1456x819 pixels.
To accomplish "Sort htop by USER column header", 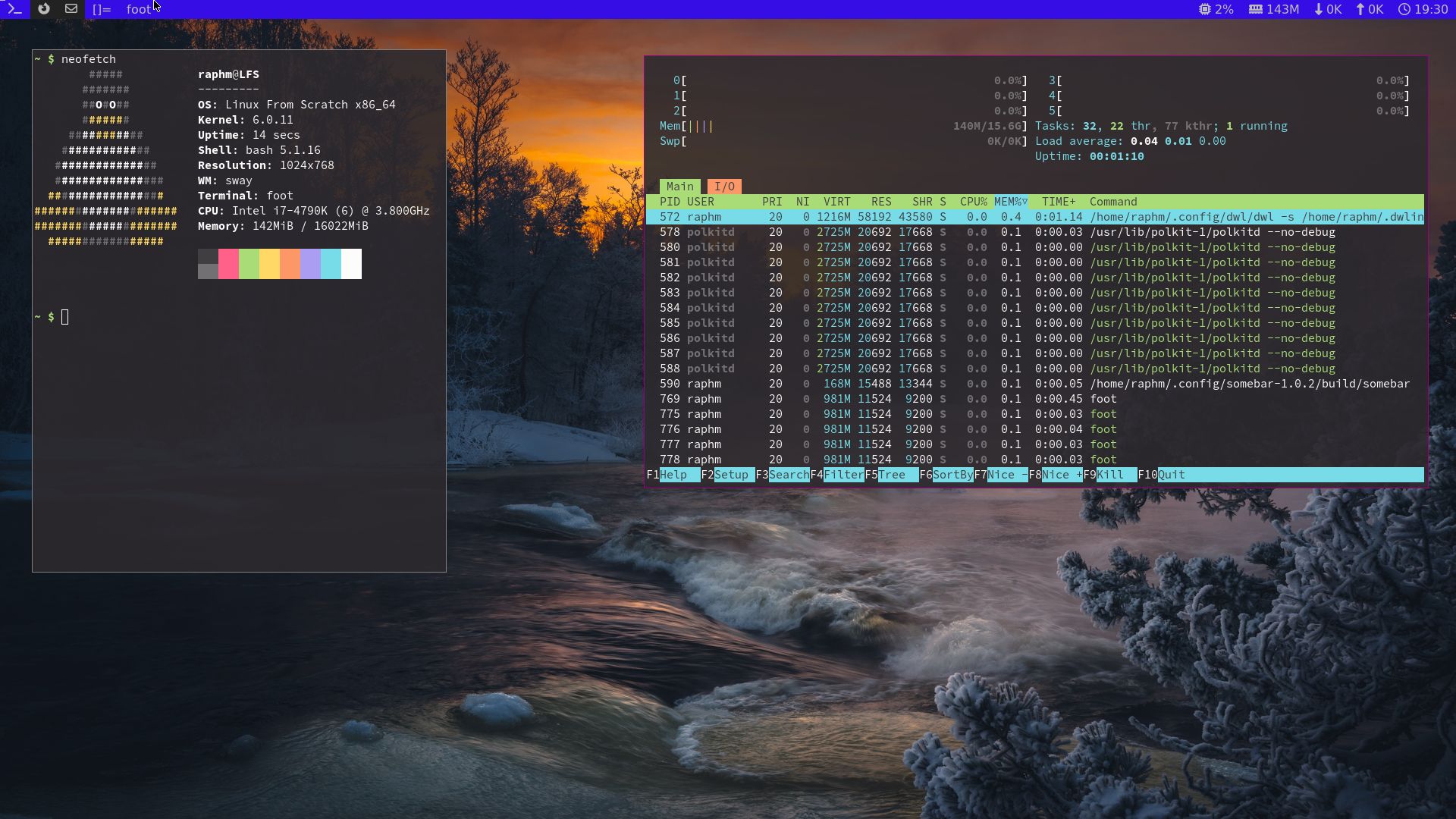I will [x=701, y=202].
